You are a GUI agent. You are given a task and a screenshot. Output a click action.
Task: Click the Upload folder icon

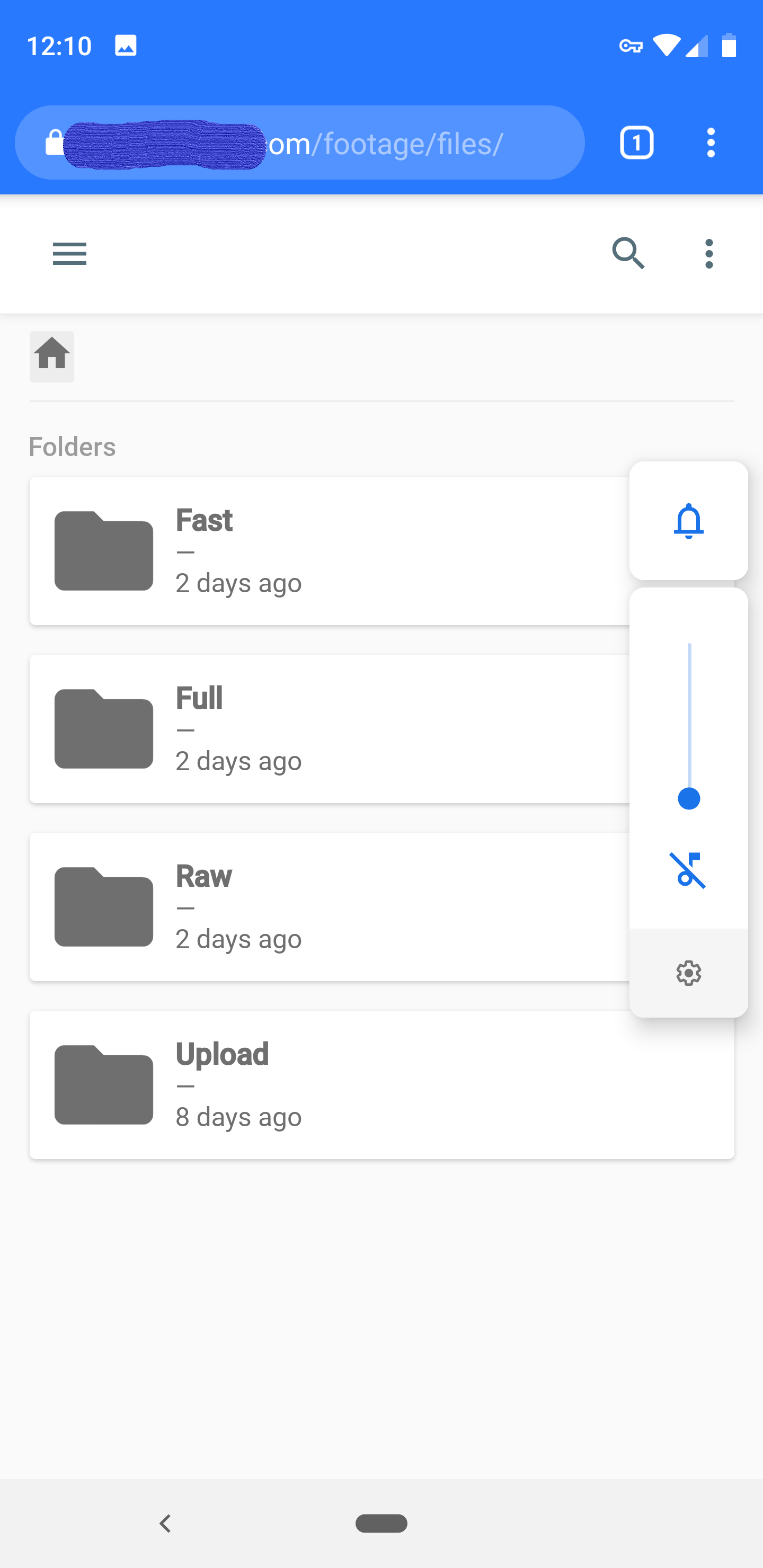pos(103,1085)
